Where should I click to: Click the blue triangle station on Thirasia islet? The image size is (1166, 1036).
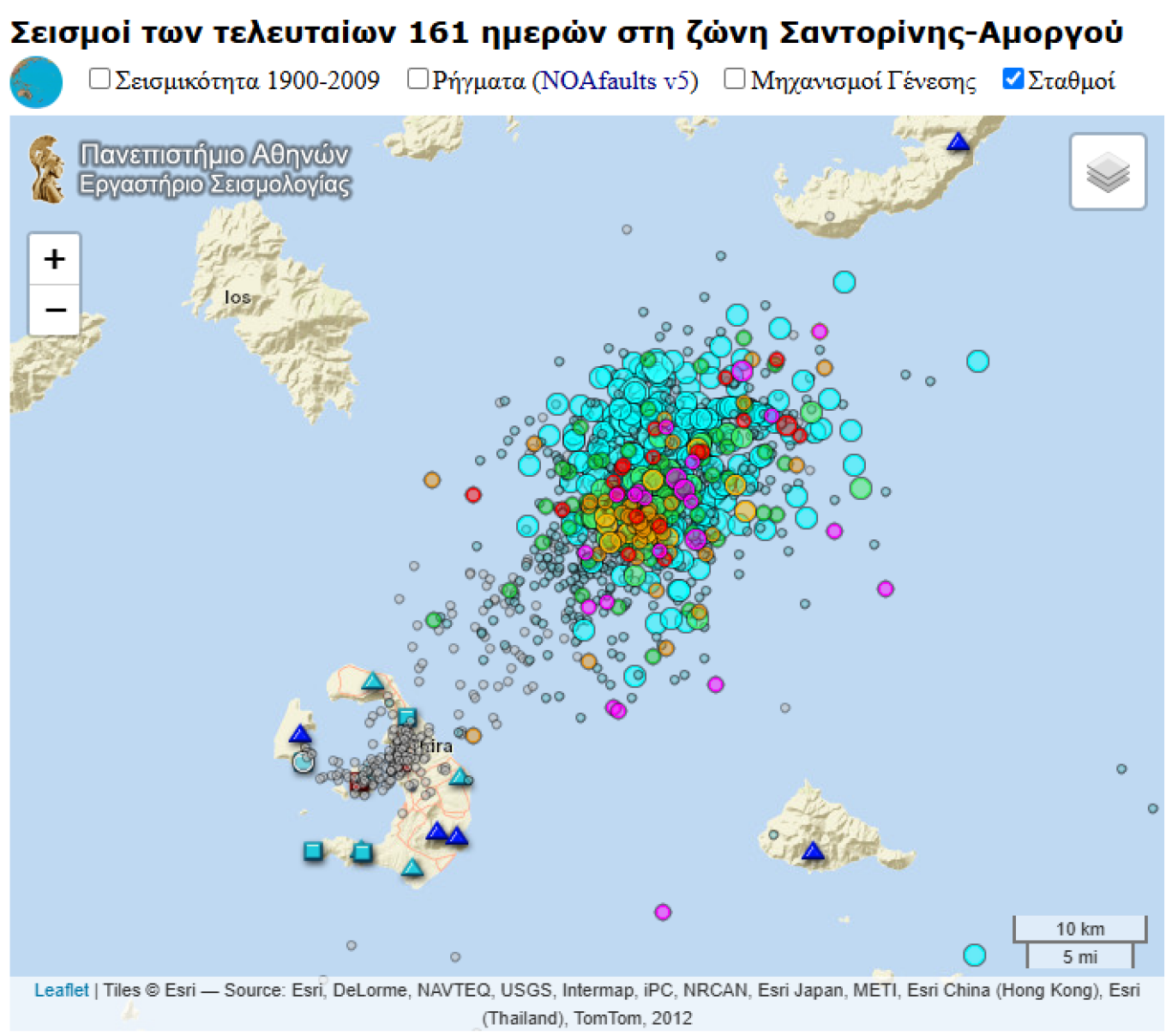click(299, 734)
